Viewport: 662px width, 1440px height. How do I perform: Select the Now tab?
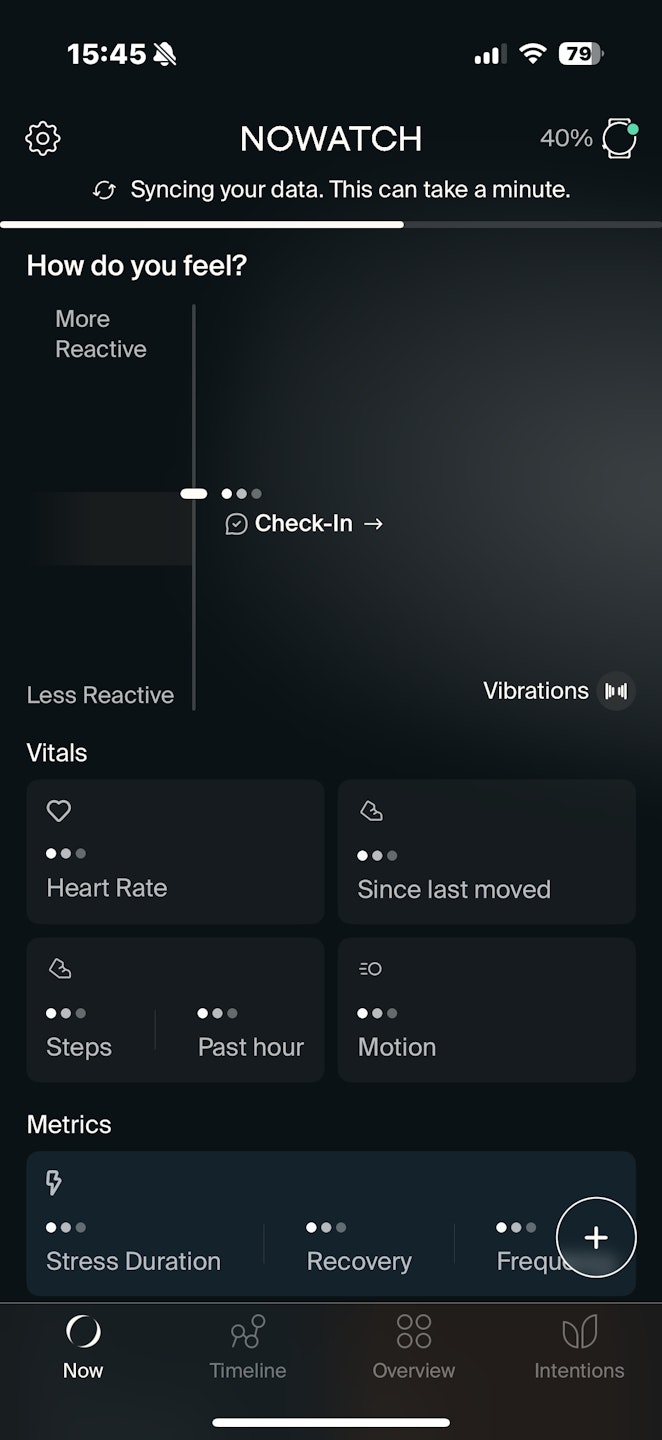pos(83,1346)
